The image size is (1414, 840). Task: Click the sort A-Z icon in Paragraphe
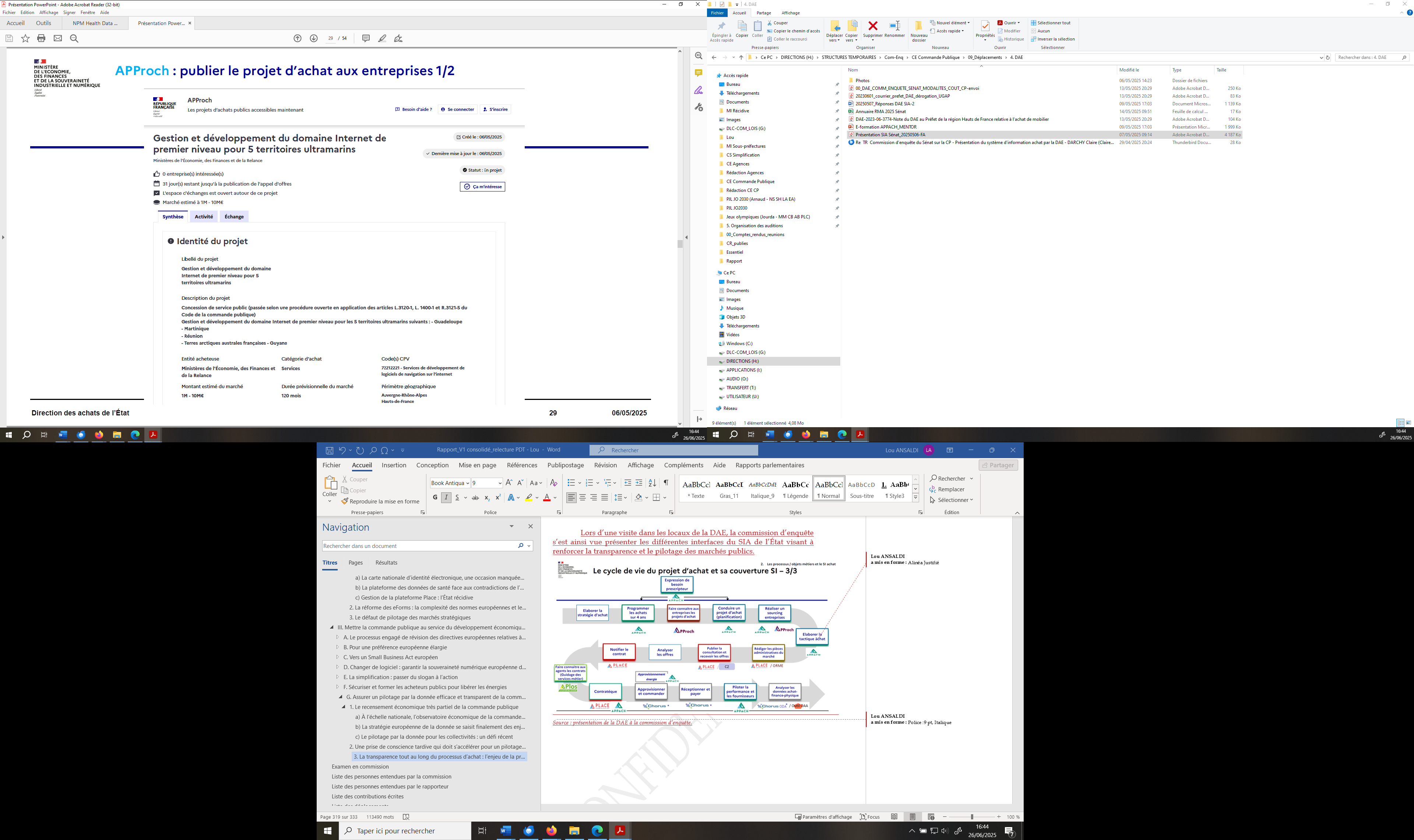pyautogui.click(x=652, y=483)
